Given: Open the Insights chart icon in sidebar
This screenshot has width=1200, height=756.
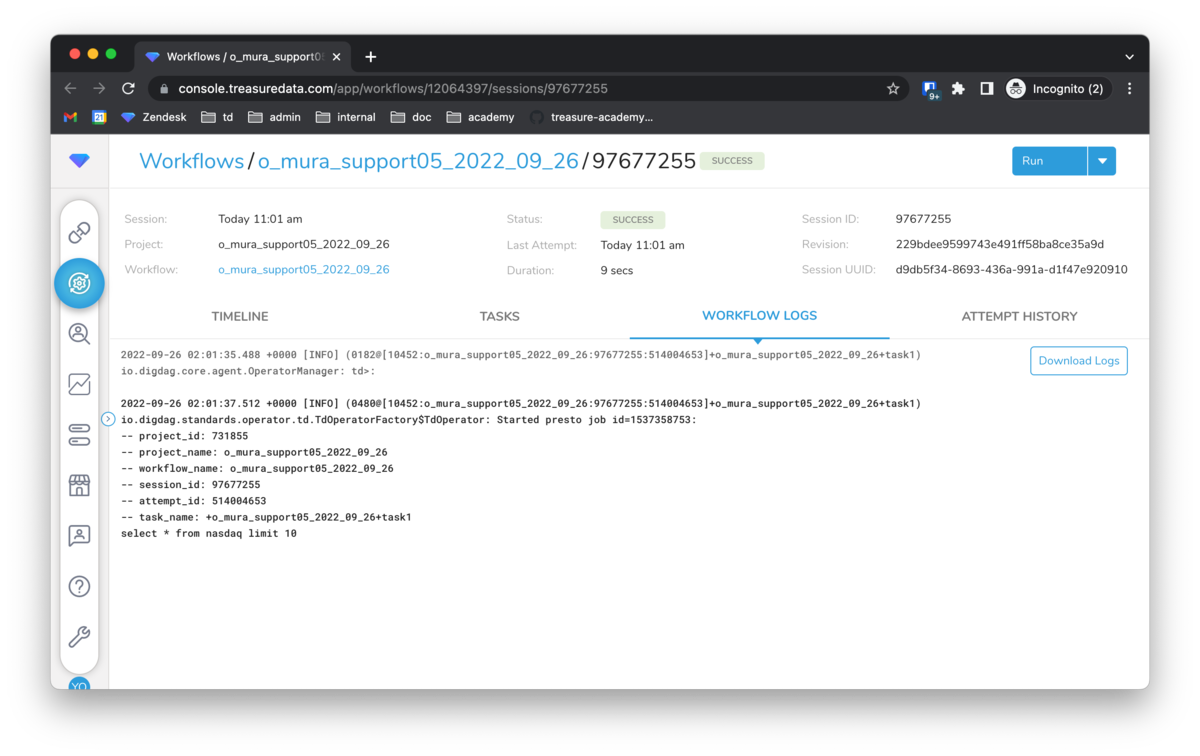Looking at the screenshot, I should point(79,384).
